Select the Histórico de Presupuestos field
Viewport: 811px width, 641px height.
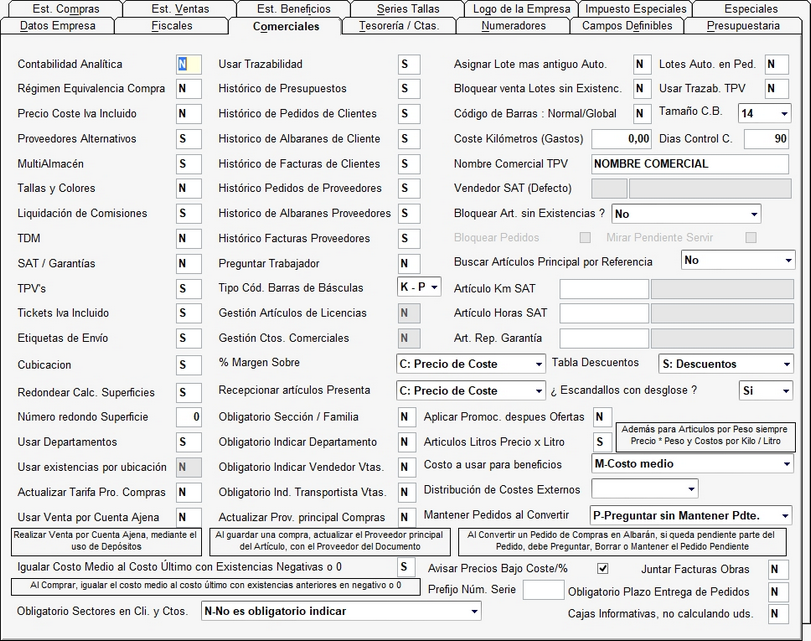[x=409, y=88]
